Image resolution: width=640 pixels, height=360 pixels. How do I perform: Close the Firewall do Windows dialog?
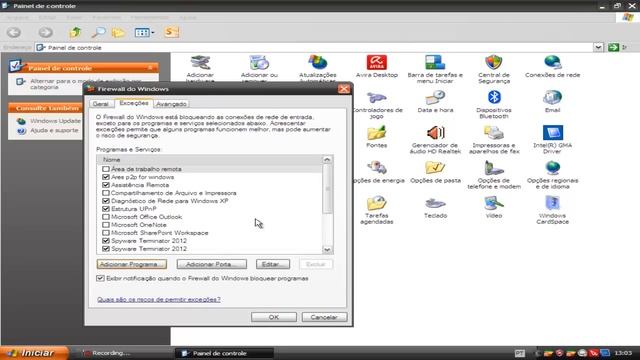pyautogui.click(x=344, y=89)
